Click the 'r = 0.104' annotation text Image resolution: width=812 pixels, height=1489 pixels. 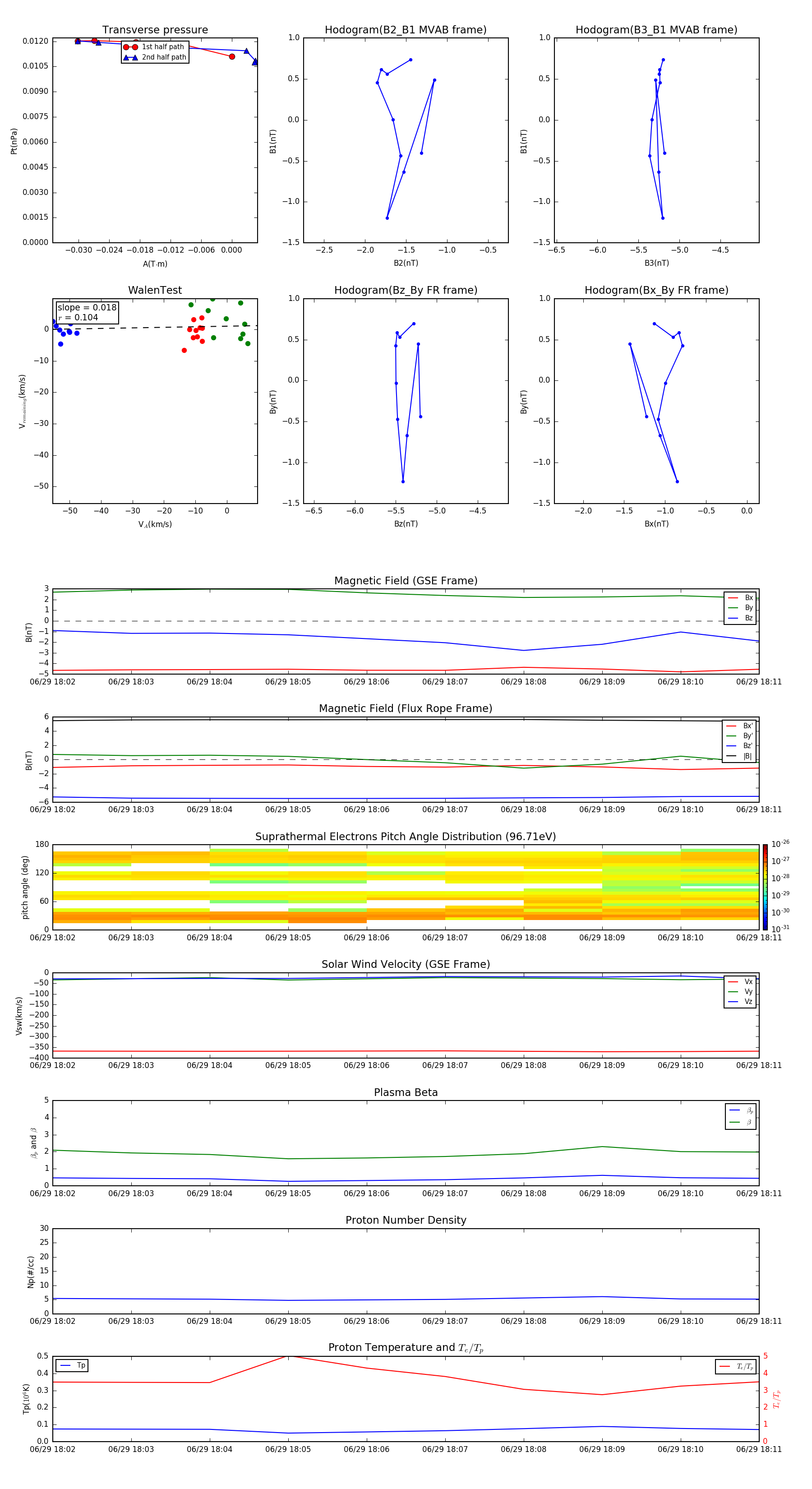coord(78,317)
